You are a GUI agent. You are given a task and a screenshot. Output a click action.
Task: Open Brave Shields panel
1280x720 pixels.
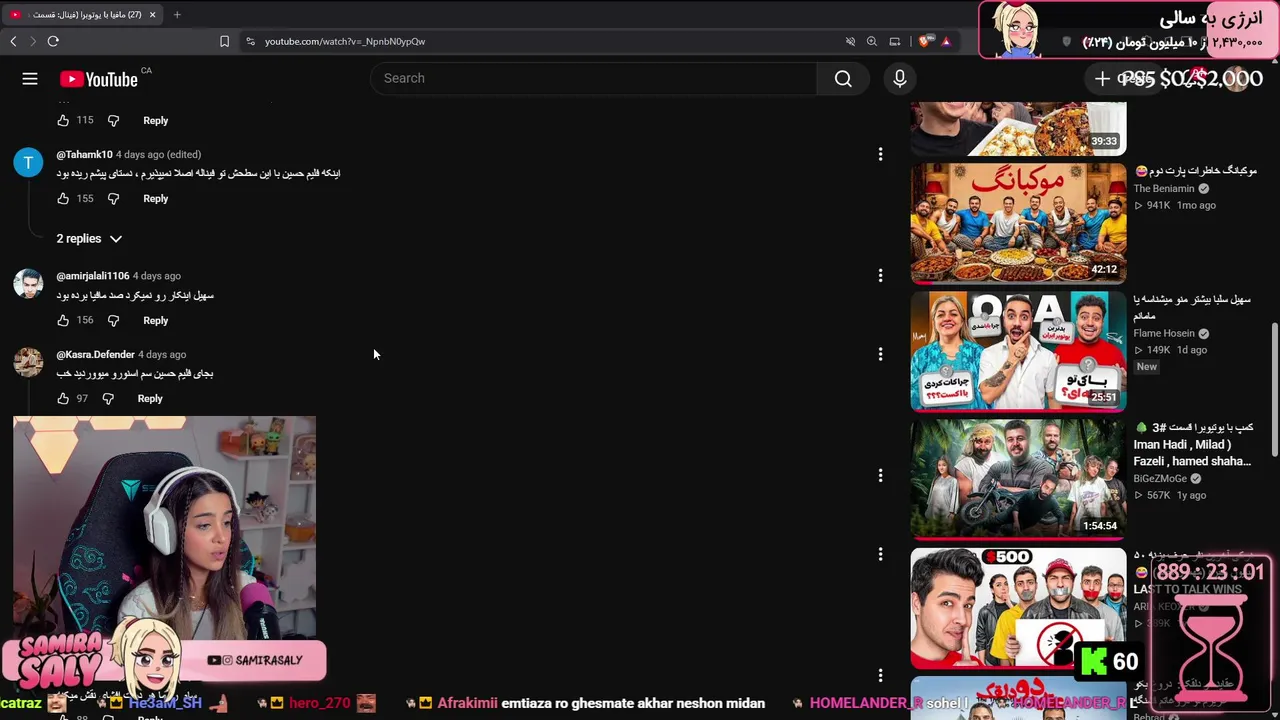pyautogui.click(x=924, y=41)
